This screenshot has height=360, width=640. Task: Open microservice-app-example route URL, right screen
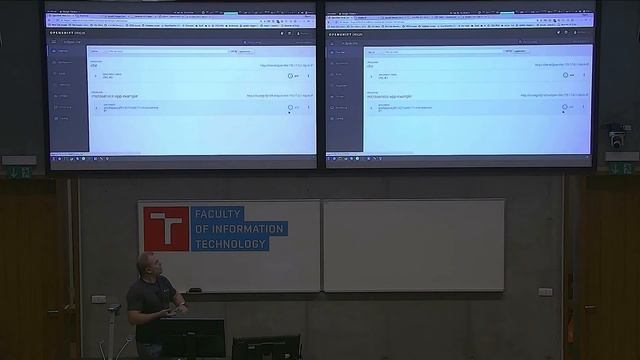tap(554, 95)
